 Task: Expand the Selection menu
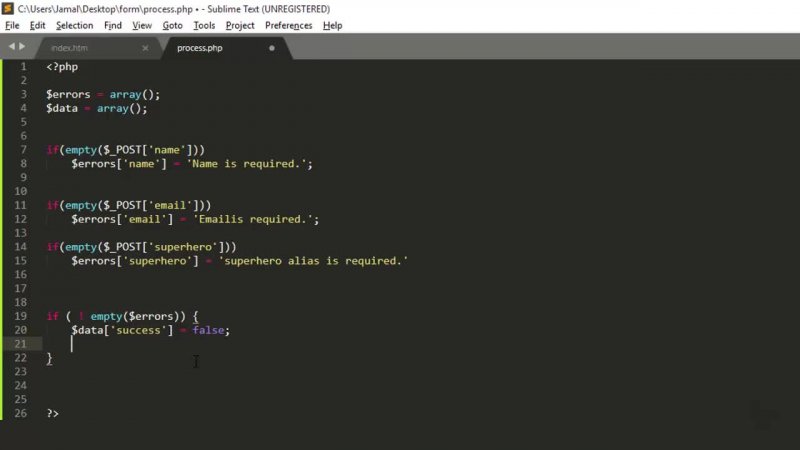(x=74, y=25)
